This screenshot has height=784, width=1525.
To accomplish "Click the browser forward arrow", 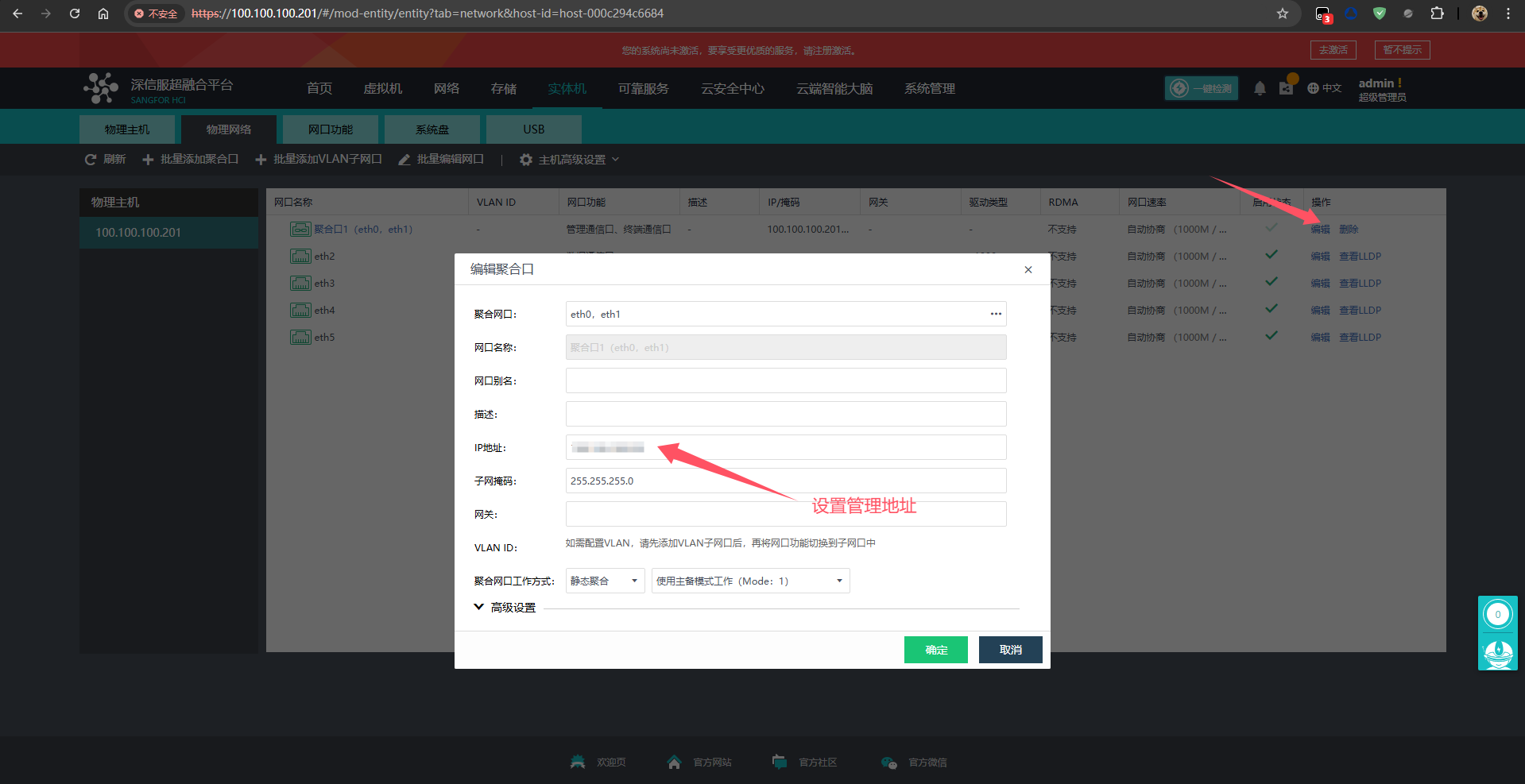I will (x=46, y=14).
